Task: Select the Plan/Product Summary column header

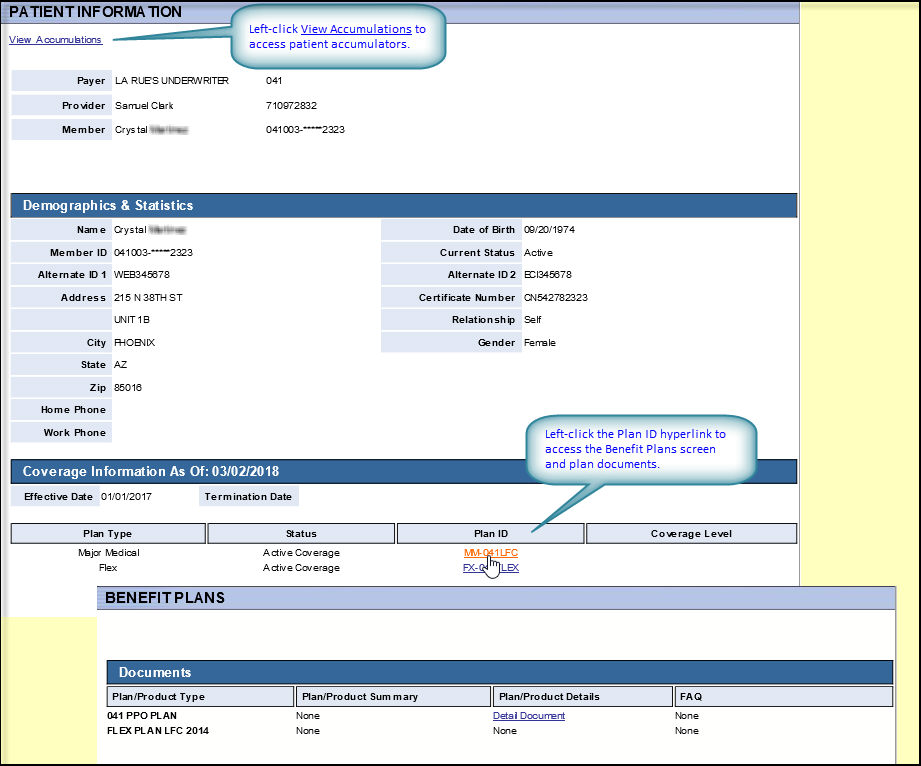Action: (x=392, y=697)
